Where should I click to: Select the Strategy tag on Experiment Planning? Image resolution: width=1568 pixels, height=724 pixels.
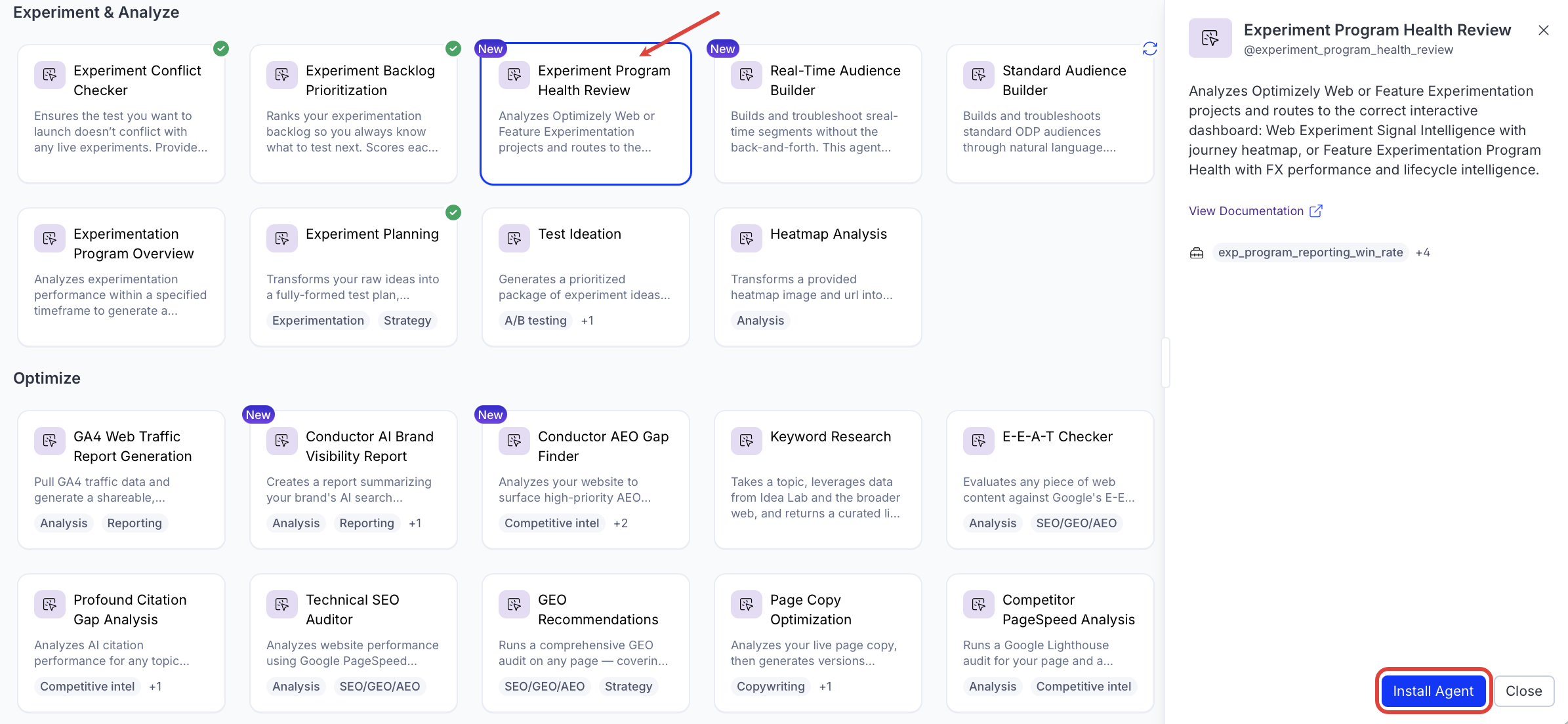407,321
